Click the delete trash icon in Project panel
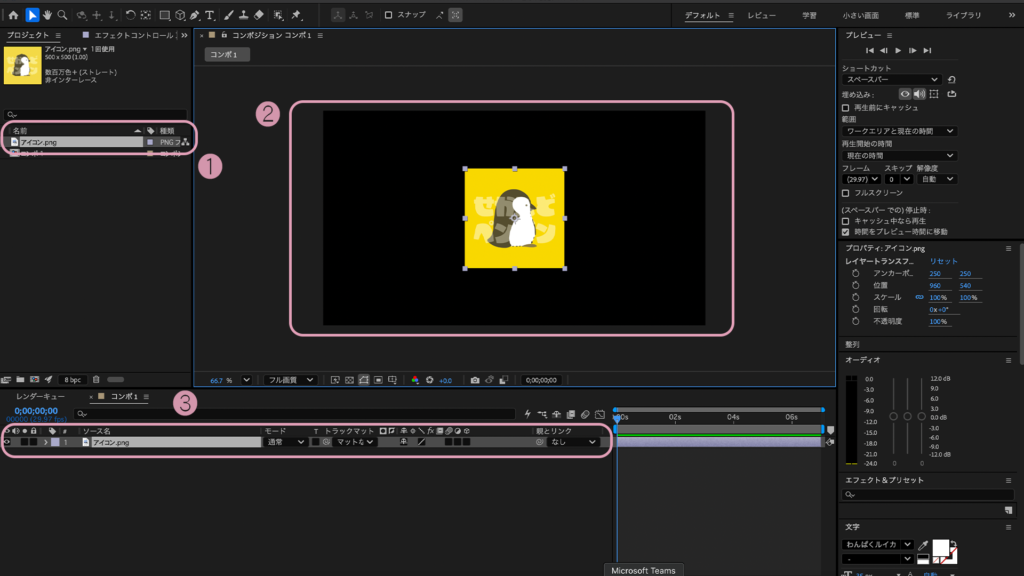This screenshot has width=1024, height=576. [96, 379]
